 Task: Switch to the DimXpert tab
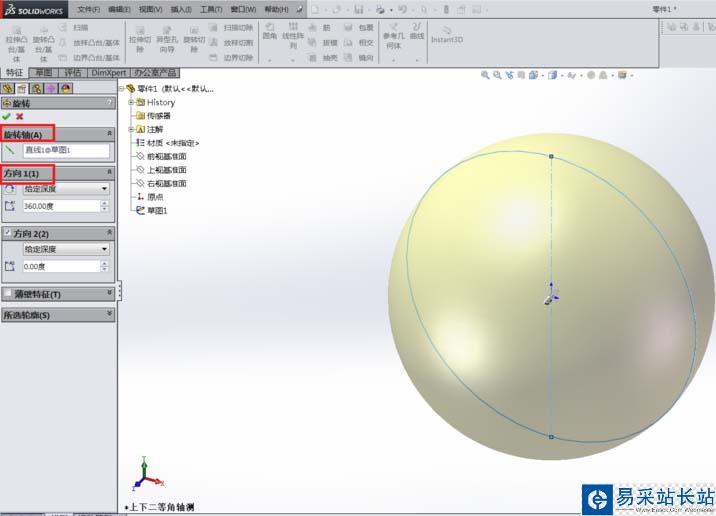(108, 73)
